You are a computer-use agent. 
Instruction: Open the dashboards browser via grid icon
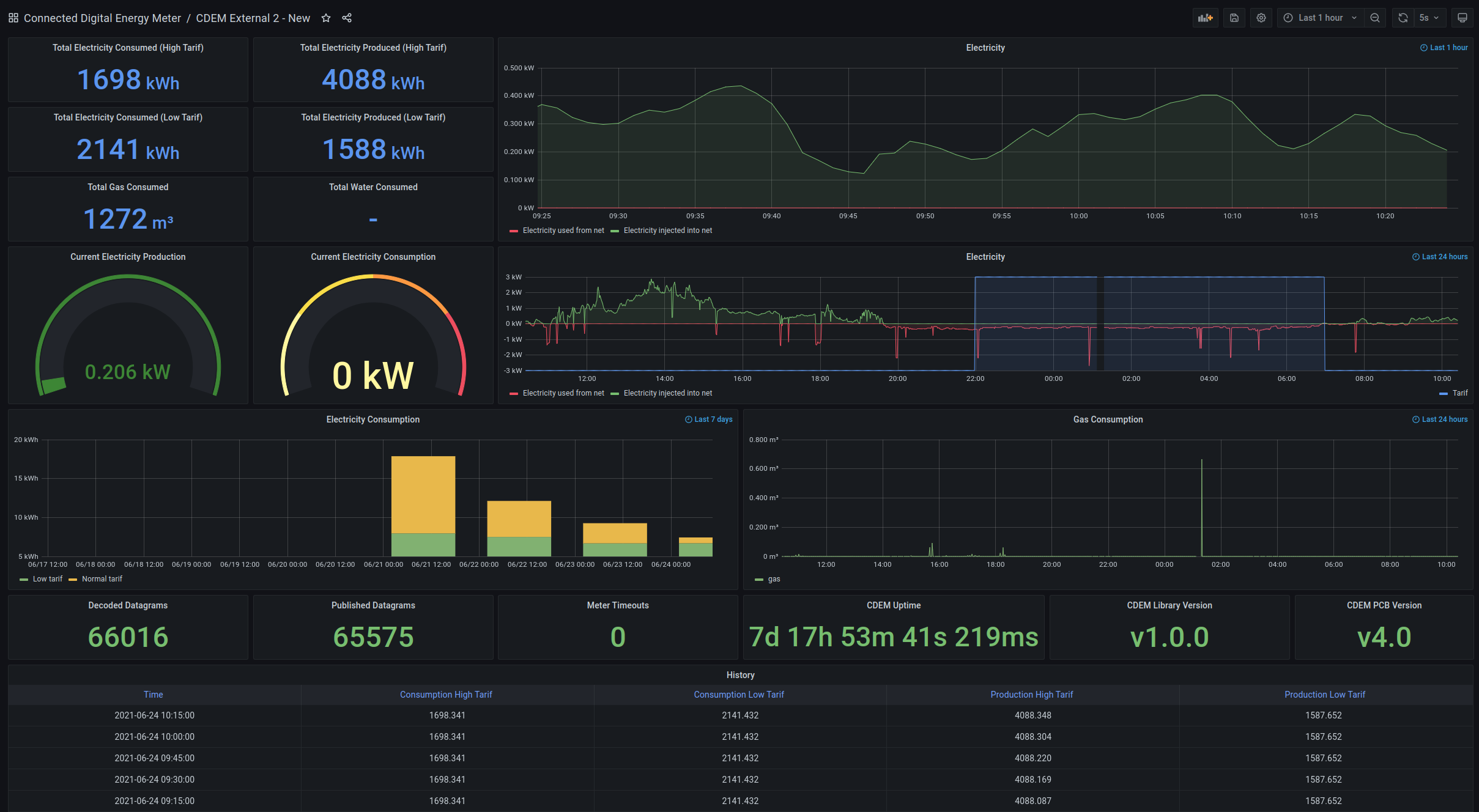(x=13, y=17)
